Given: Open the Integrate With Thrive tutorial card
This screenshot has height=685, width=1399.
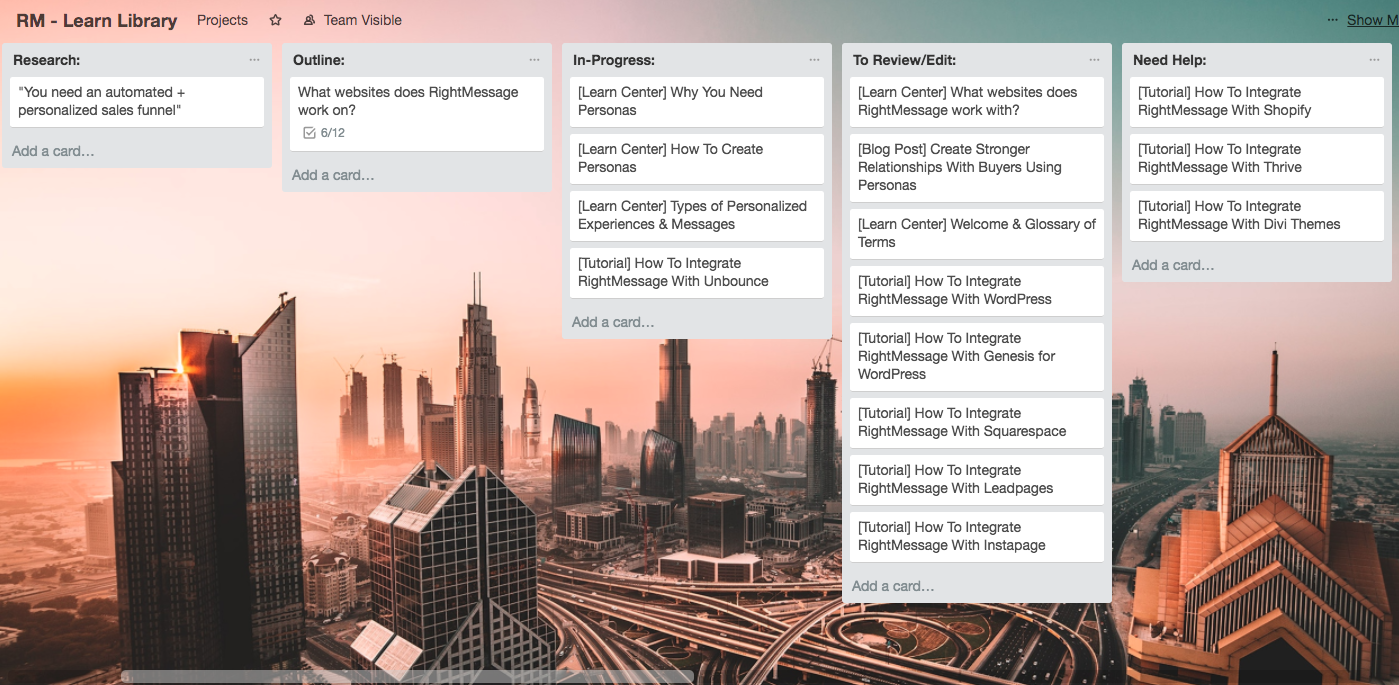Looking at the screenshot, I should click(1257, 159).
